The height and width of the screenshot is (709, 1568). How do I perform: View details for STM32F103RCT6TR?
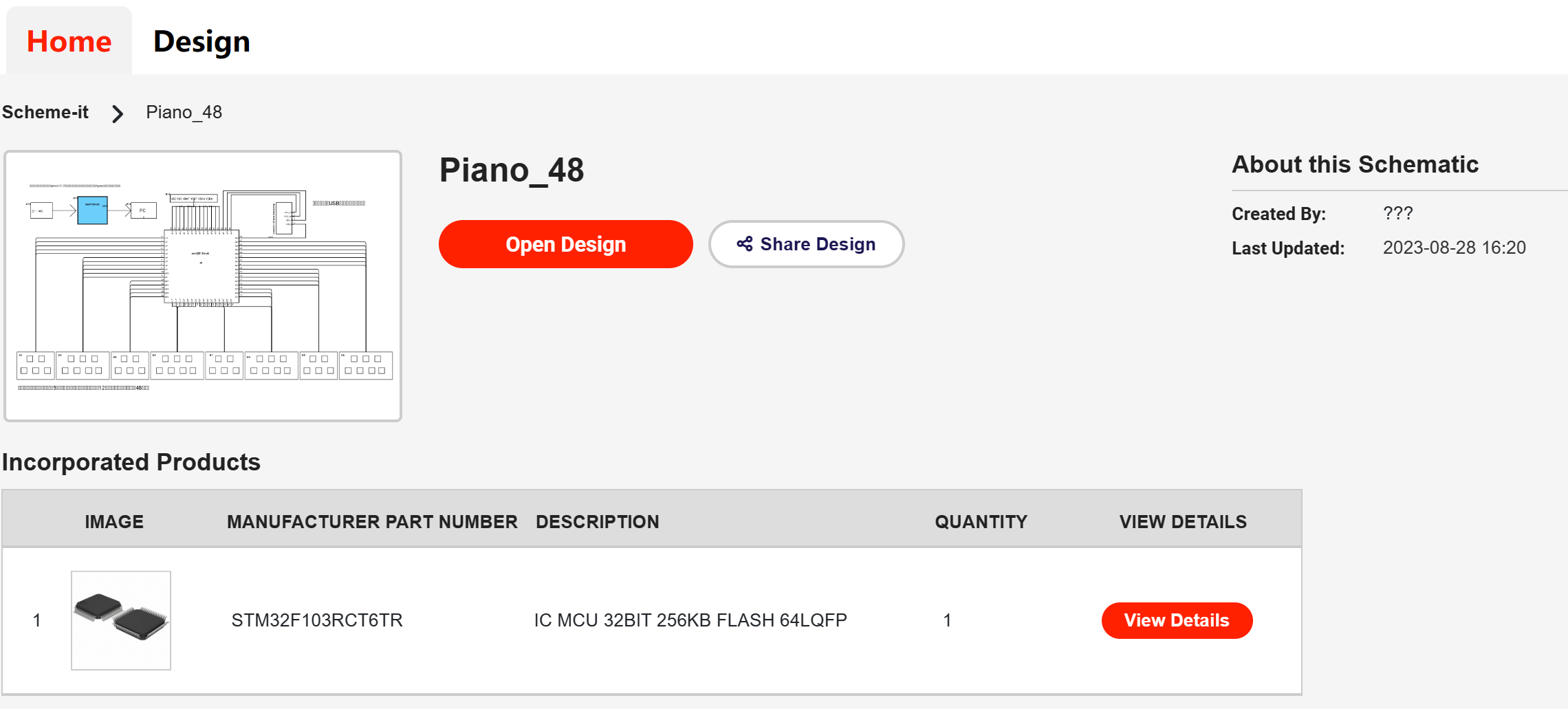pos(1177,620)
